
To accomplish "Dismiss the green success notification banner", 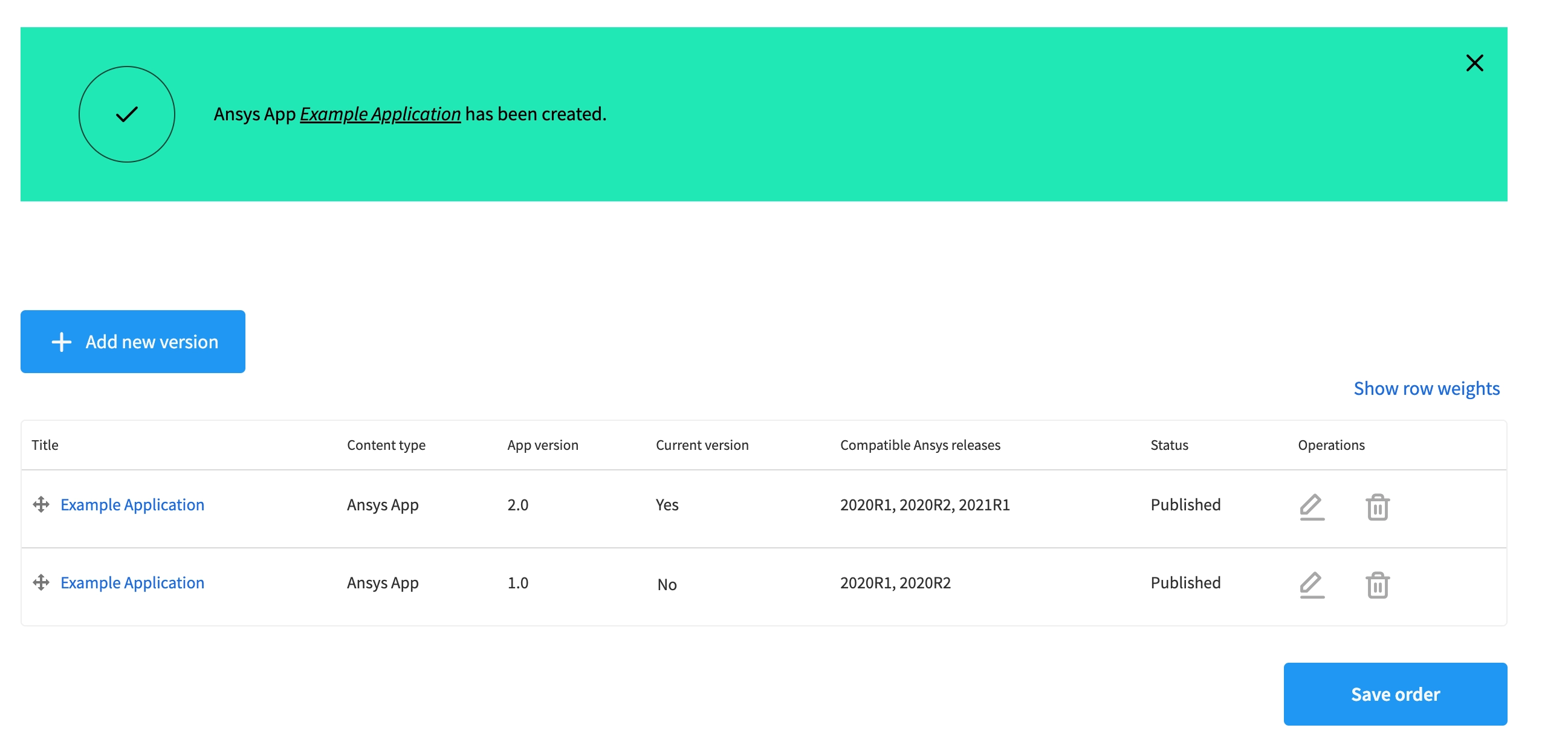I will pyautogui.click(x=1474, y=63).
